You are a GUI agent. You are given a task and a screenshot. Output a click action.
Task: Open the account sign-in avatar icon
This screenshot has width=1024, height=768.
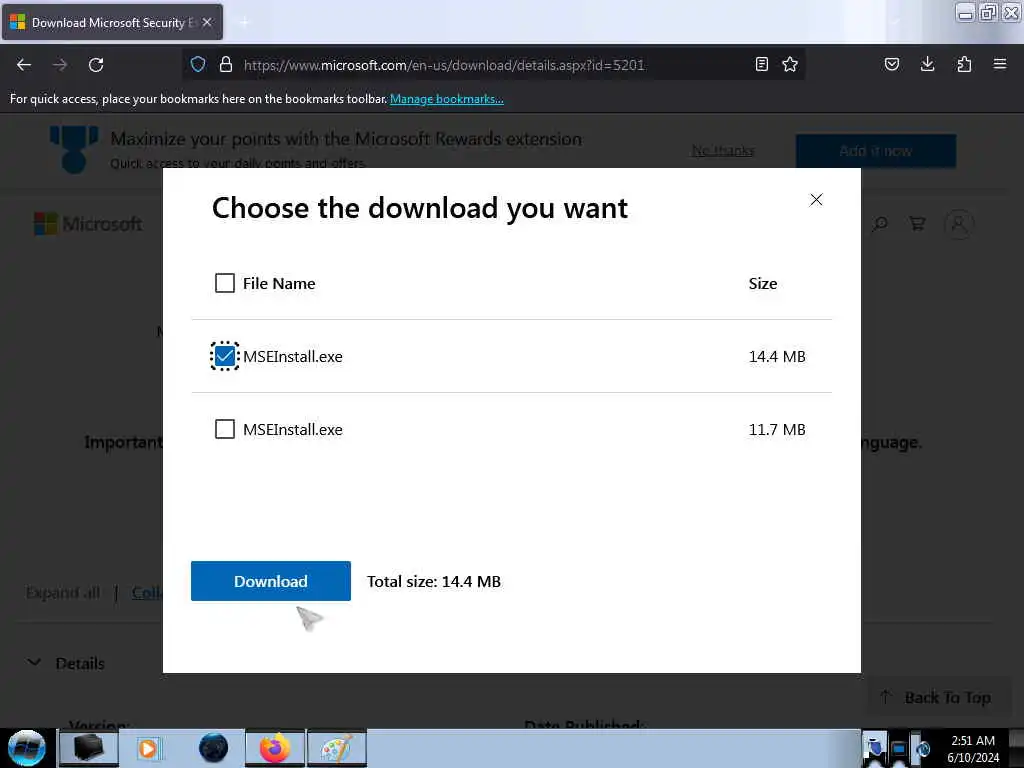tap(959, 224)
